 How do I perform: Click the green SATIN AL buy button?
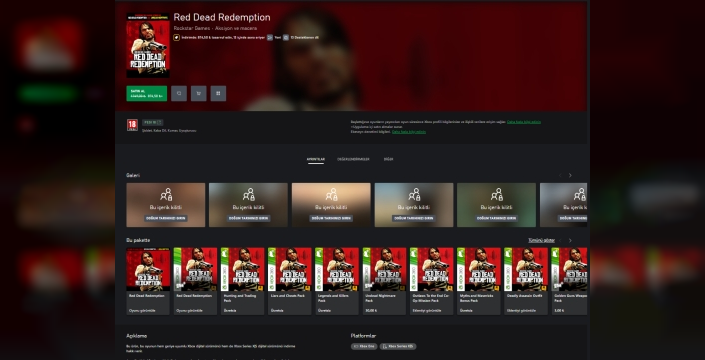click(147, 93)
